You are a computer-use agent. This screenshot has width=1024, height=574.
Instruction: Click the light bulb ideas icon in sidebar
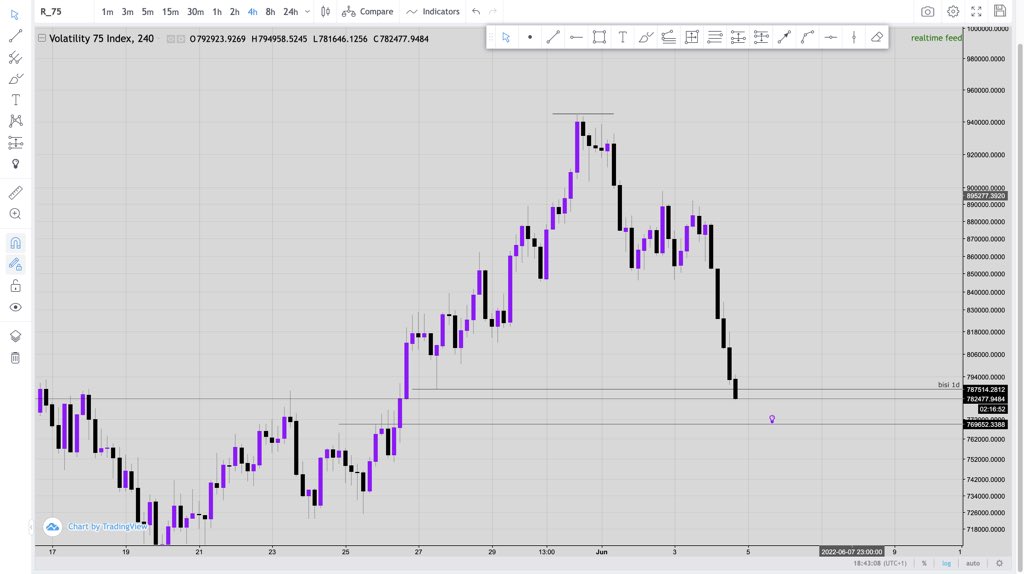tap(15, 164)
